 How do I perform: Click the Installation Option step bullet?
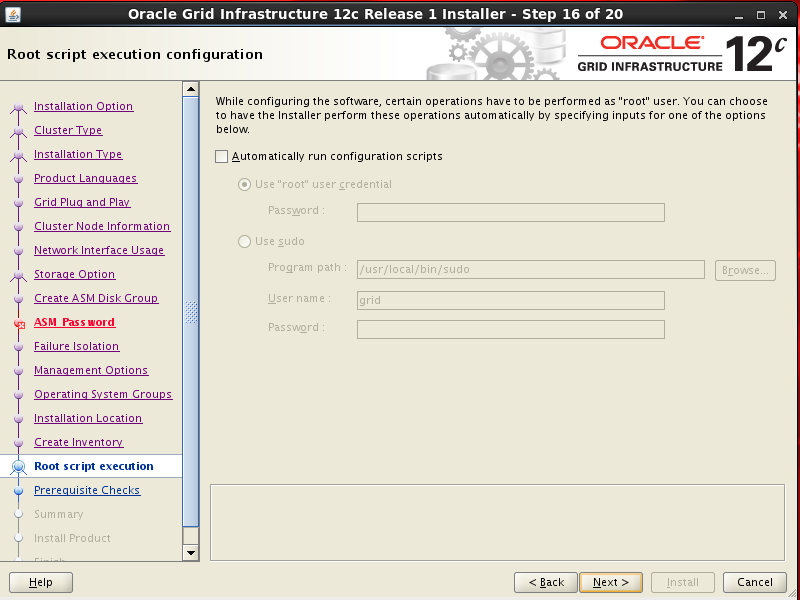click(19, 107)
